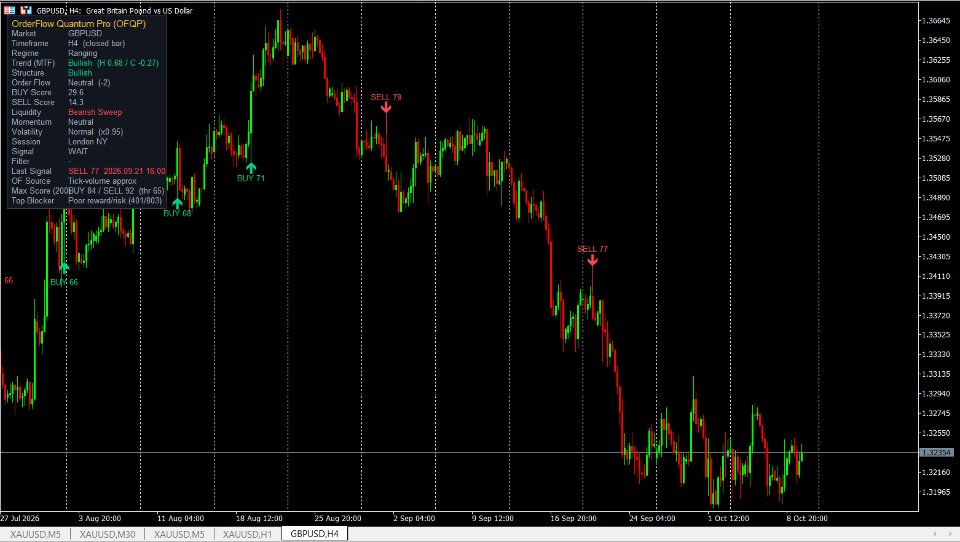The image size is (960, 542).
Task: Click the time axis label '2 Sep 04:00'
Action: [x=414, y=518]
